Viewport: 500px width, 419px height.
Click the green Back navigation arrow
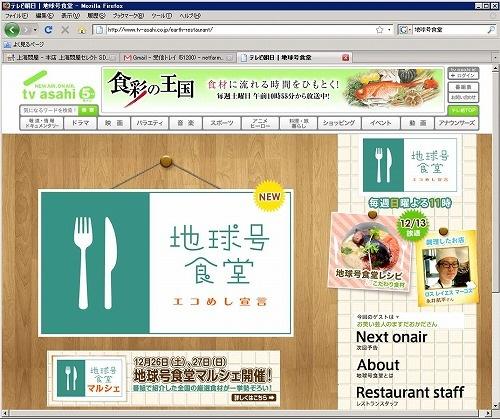pos(12,30)
